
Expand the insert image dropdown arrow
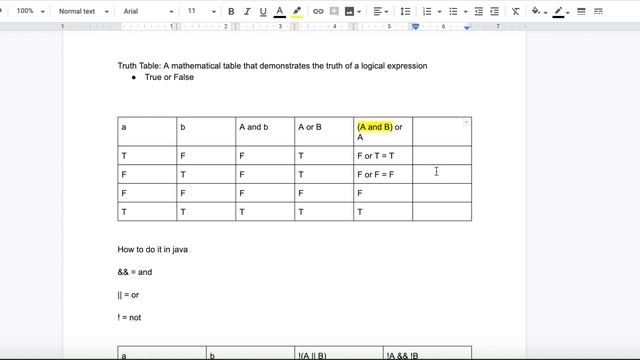[x=359, y=12]
